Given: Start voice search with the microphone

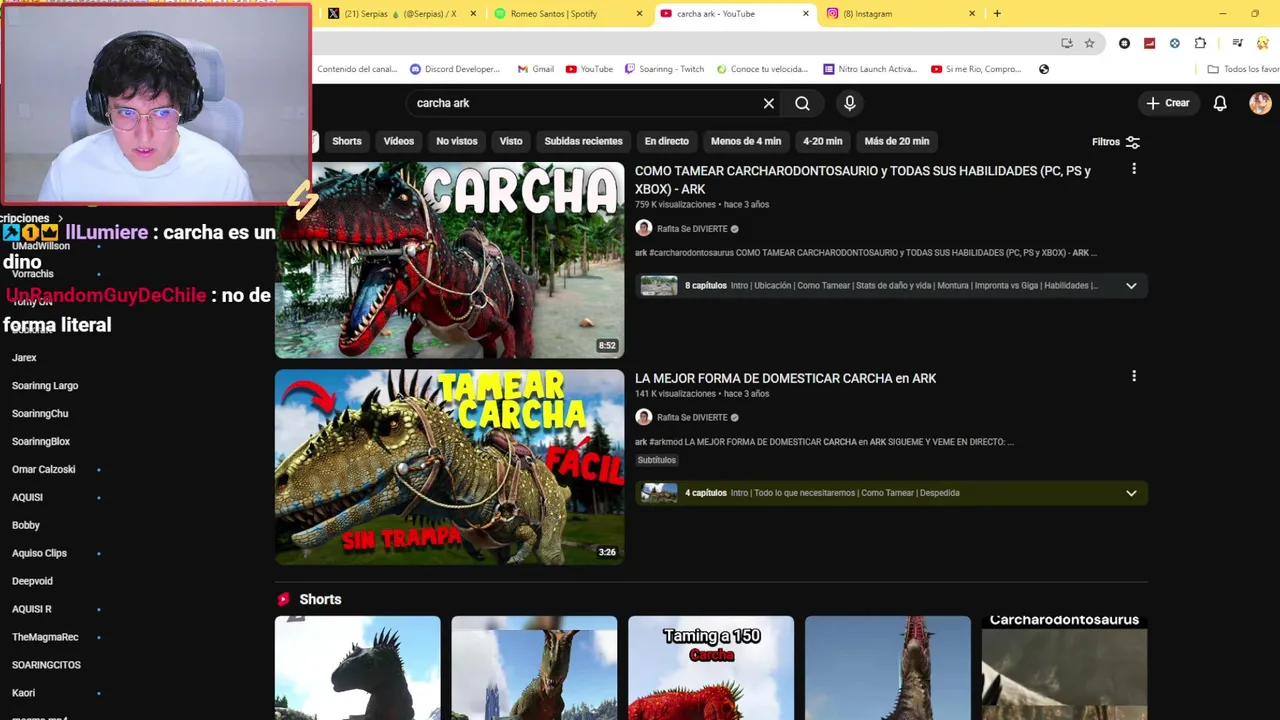Looking at the screenshot, I should point(850,103).
